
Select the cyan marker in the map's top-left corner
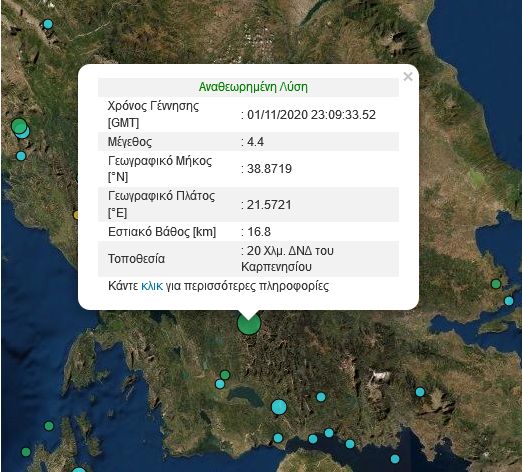48,24
